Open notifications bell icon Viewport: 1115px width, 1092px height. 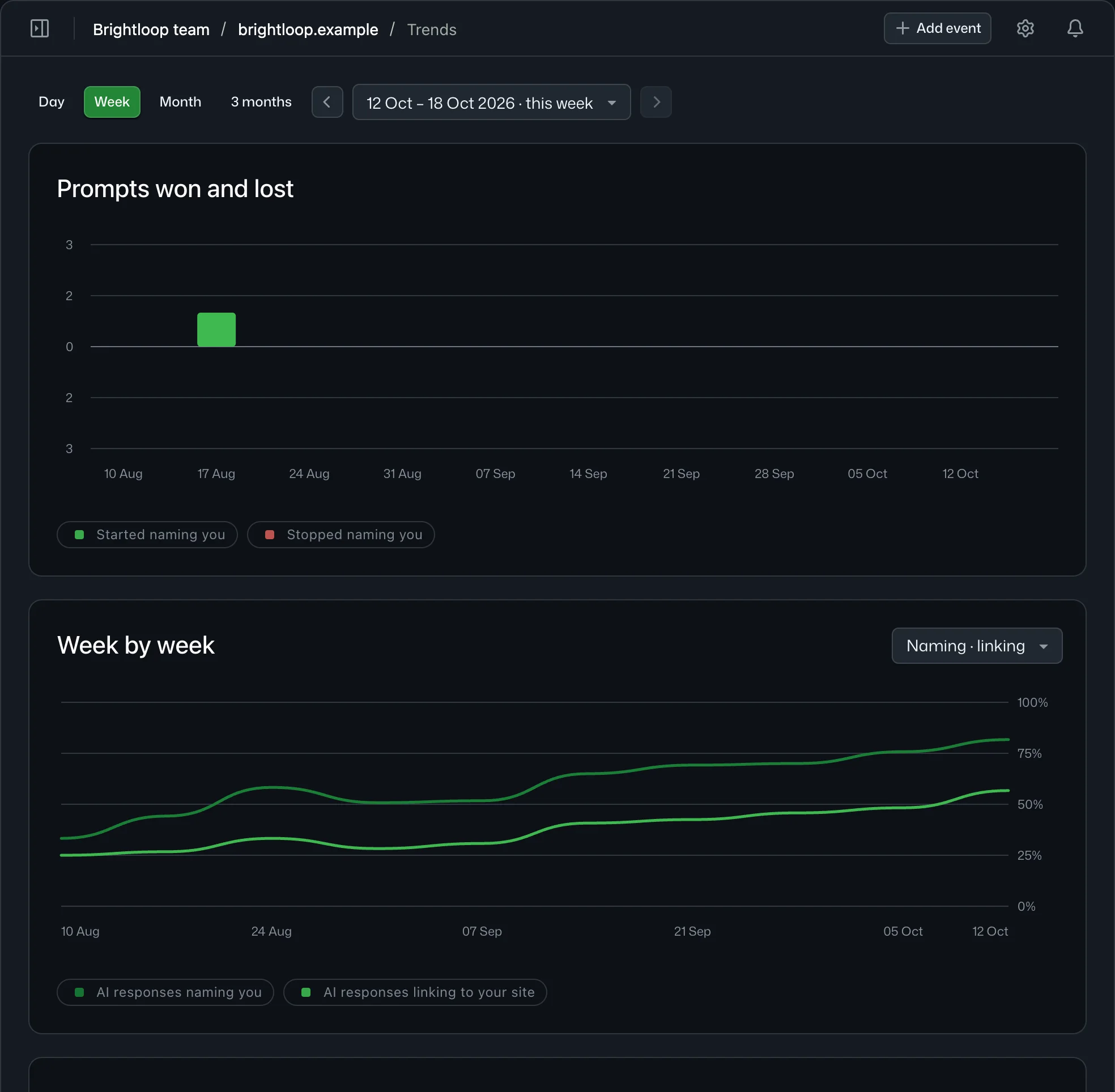[1075, 28]
